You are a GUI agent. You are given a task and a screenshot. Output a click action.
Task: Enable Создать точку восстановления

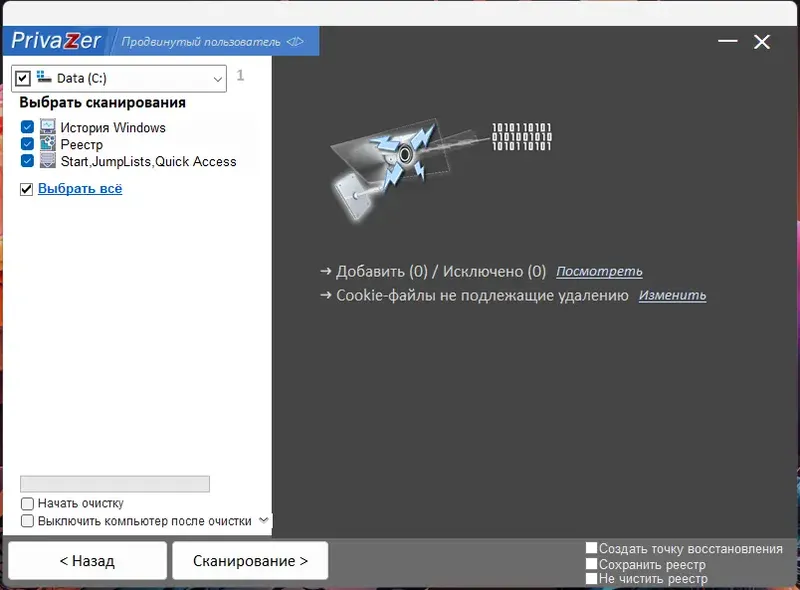pyautogui.click(x=591, y=548)
